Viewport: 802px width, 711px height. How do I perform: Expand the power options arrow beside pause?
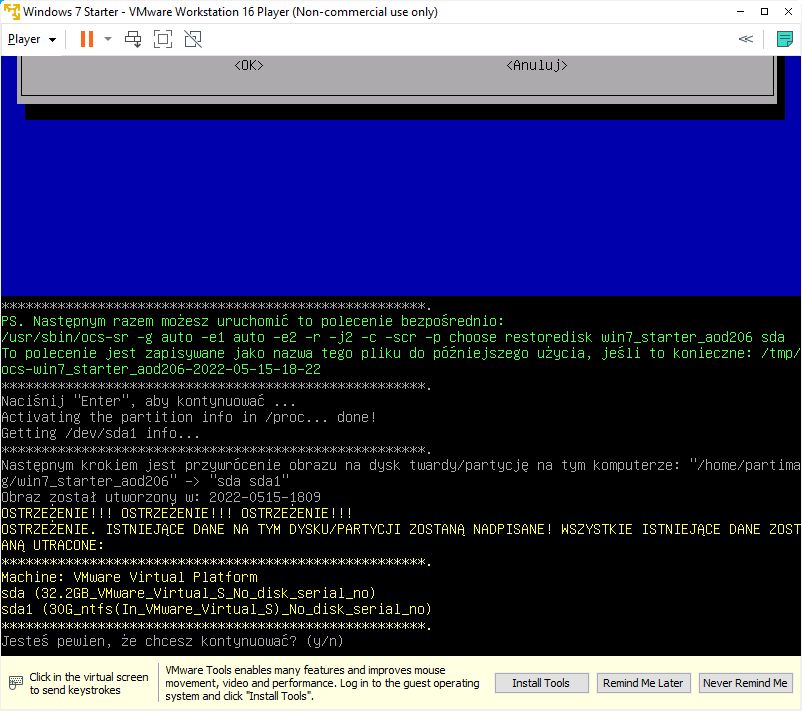pos(108,39)
